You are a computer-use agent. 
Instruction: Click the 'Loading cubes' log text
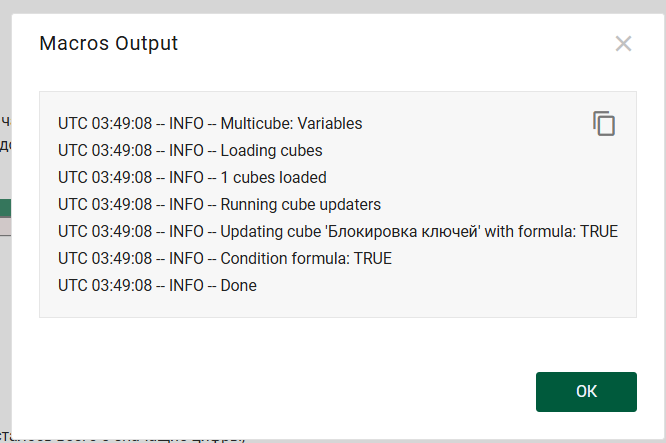pyautogui.click(x=271, y=151)
